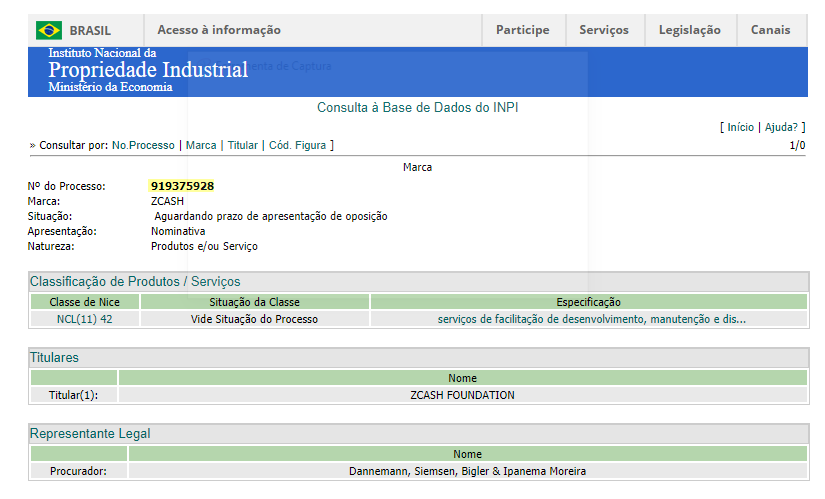Open the NCL(11) 42 class link

pyautogui.click(x=84, y=319)
